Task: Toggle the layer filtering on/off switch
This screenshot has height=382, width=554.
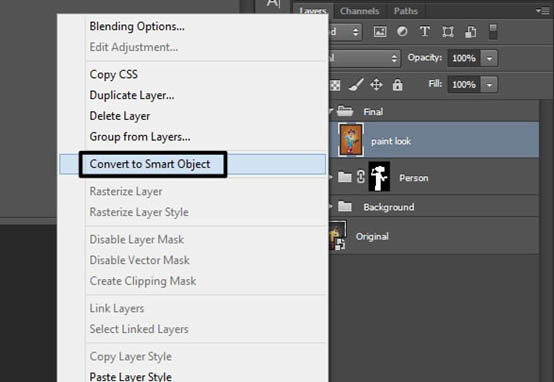Action: pos(493,32)
